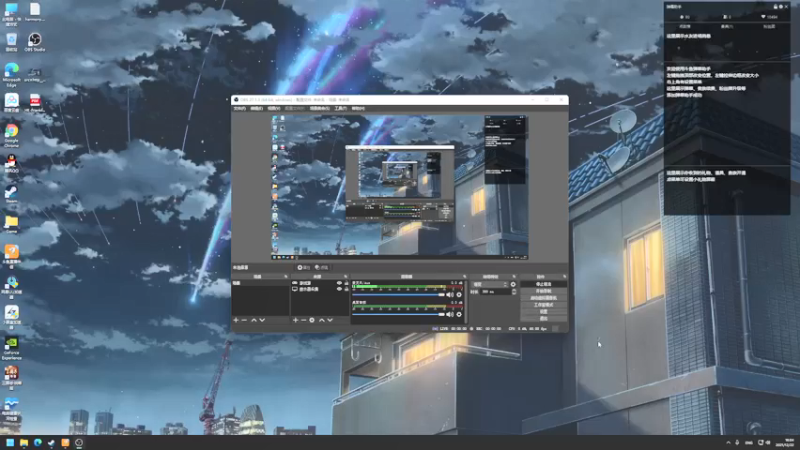Add a new source with the plus icon
The width and height of the screenshot is (800, 450).
295,320
